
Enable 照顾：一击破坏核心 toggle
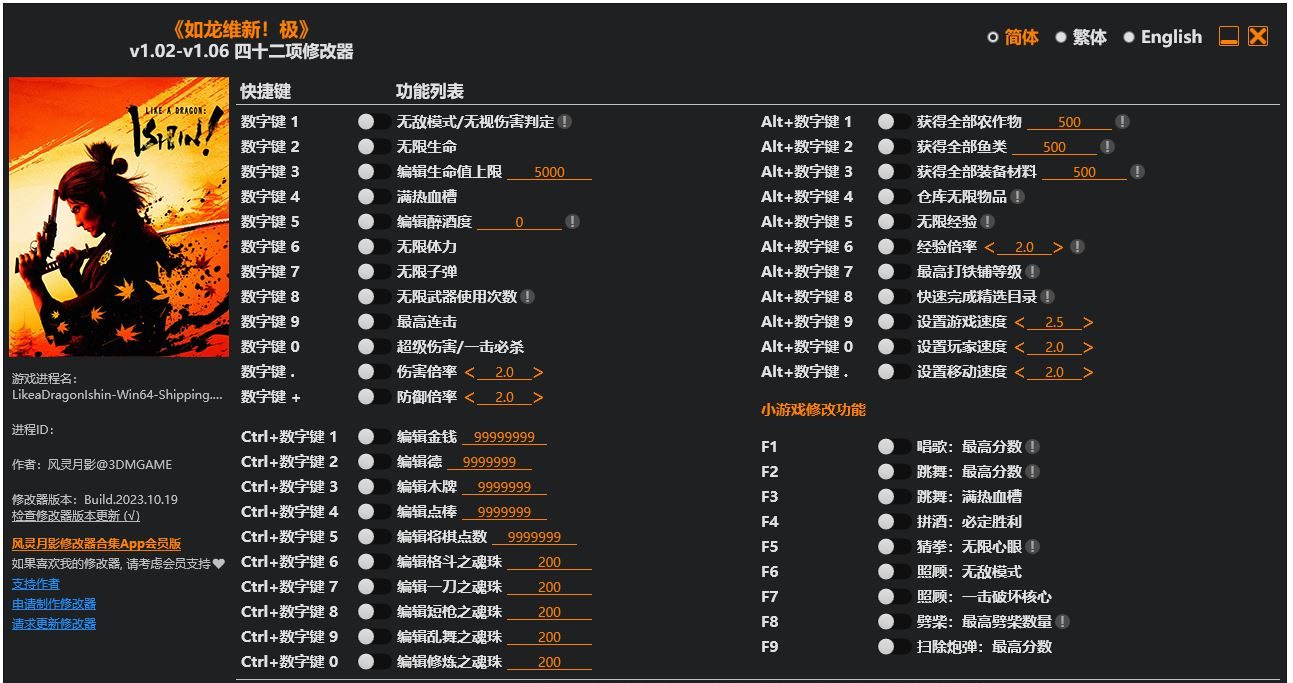(x=894, y=597)
